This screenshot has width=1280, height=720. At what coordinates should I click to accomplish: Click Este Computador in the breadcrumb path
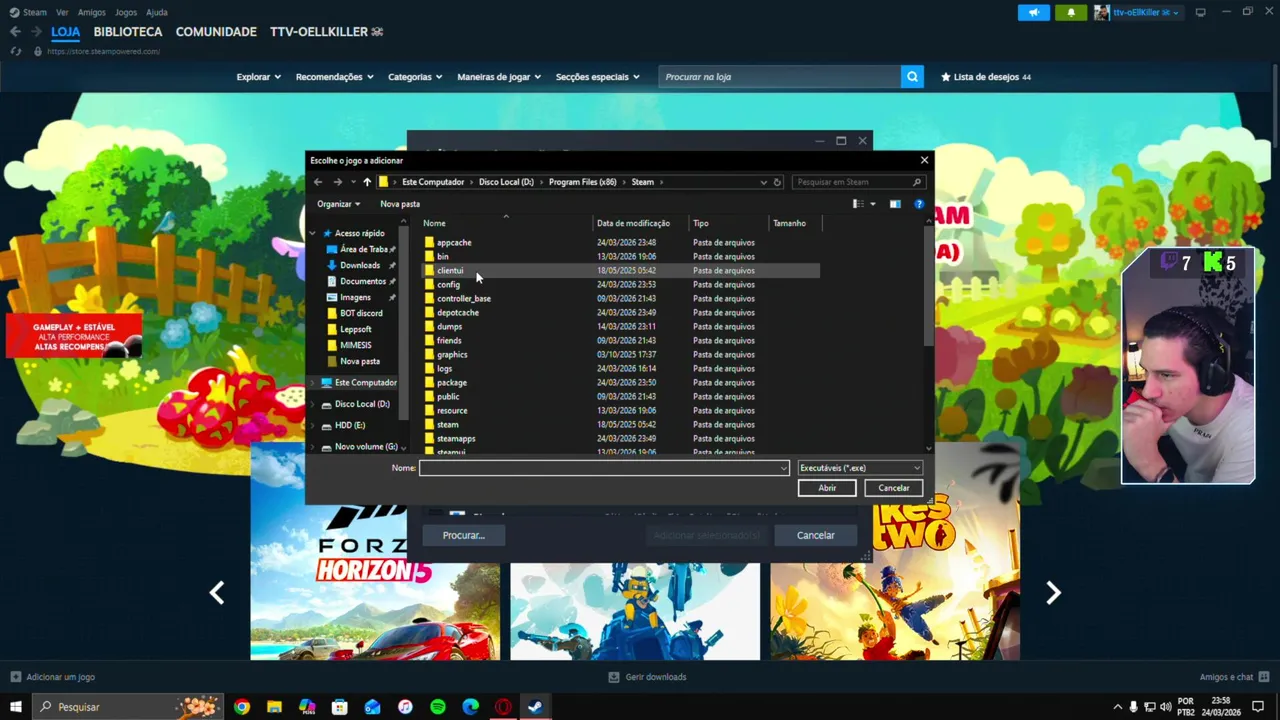click(433, 182)
